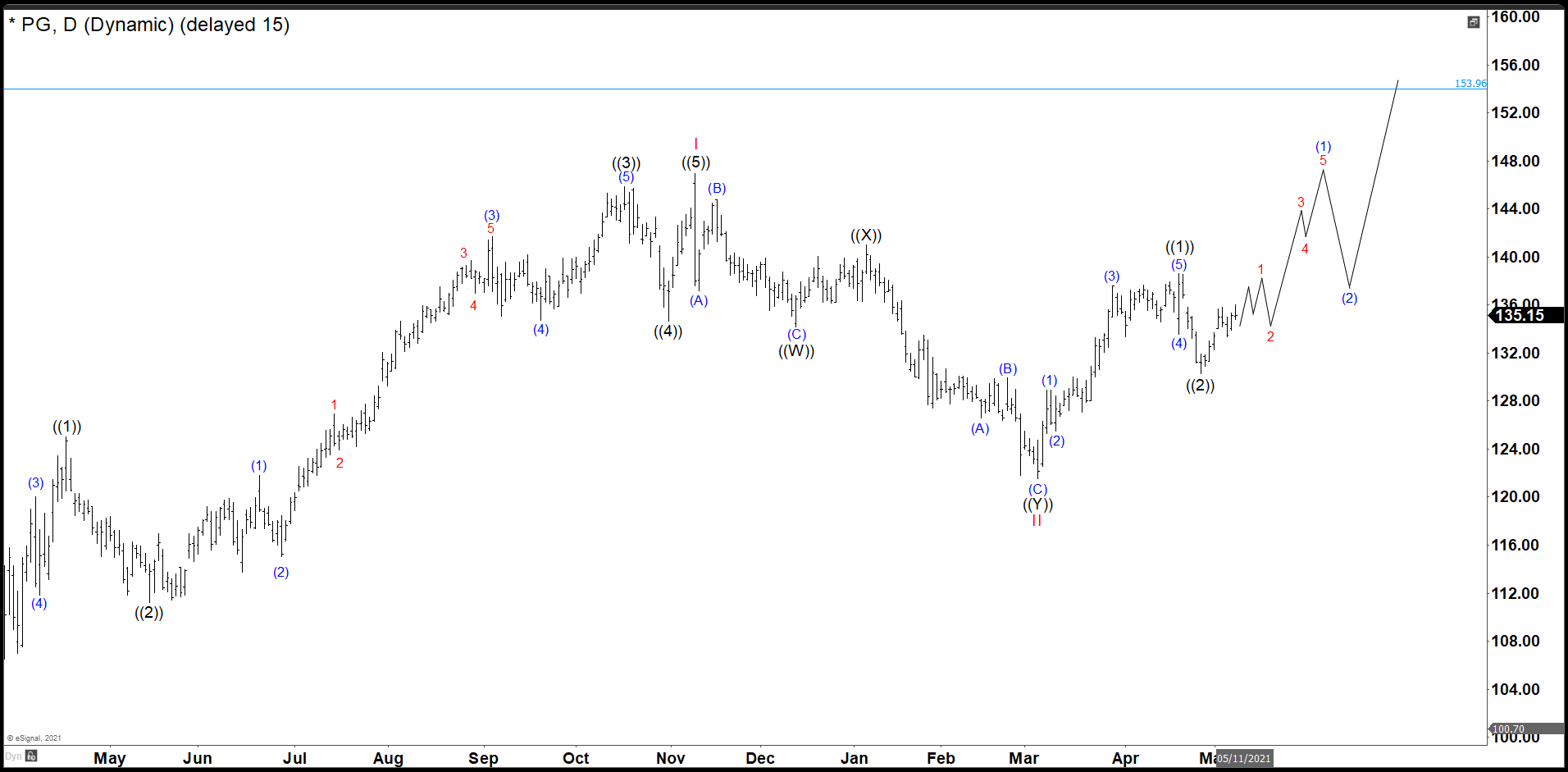
Task: Click the red II label near March low
Action: click(x=1037, y=522)
